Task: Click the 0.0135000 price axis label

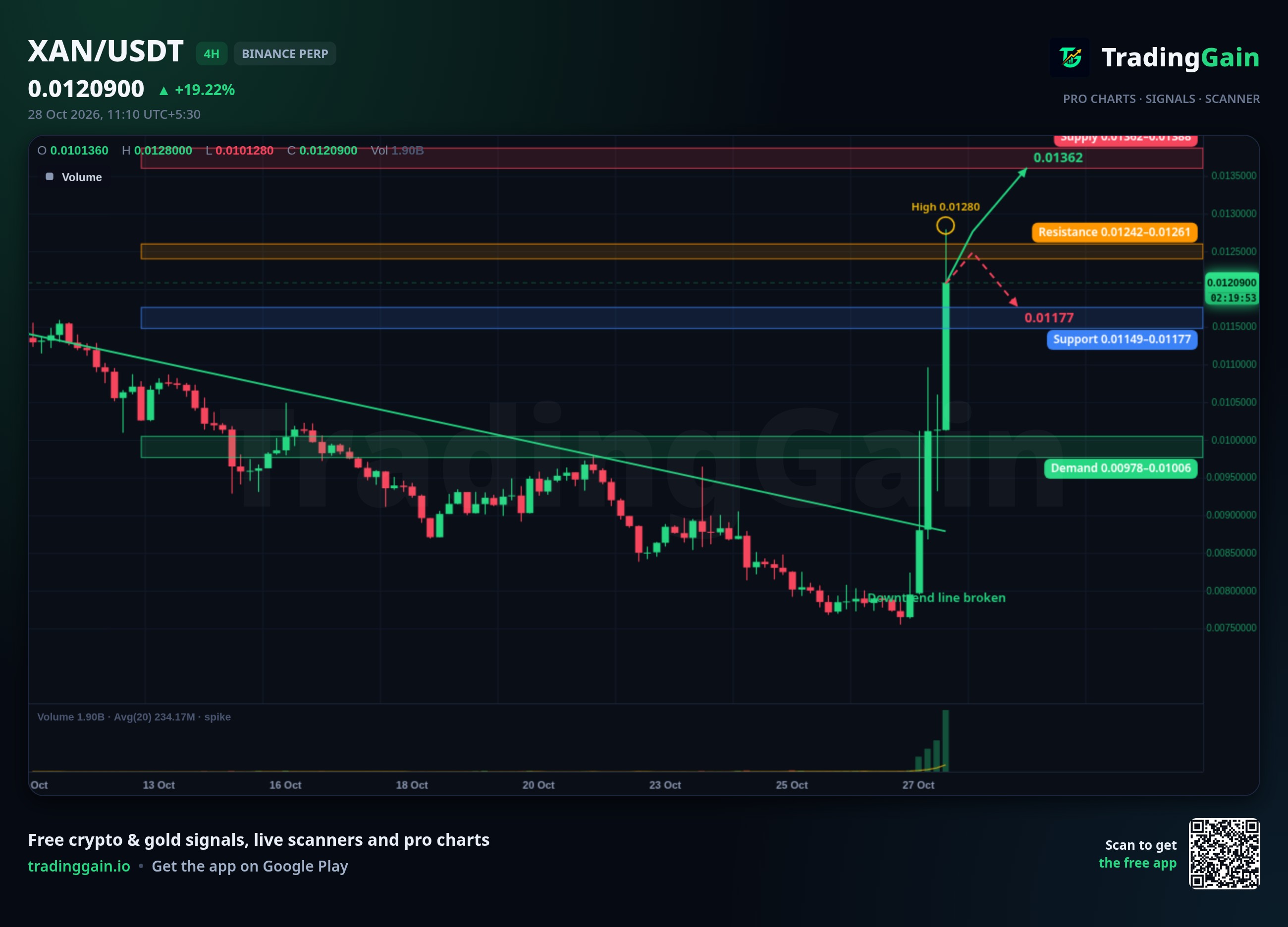Action: pyautogui.click(x=1234, y=175)
